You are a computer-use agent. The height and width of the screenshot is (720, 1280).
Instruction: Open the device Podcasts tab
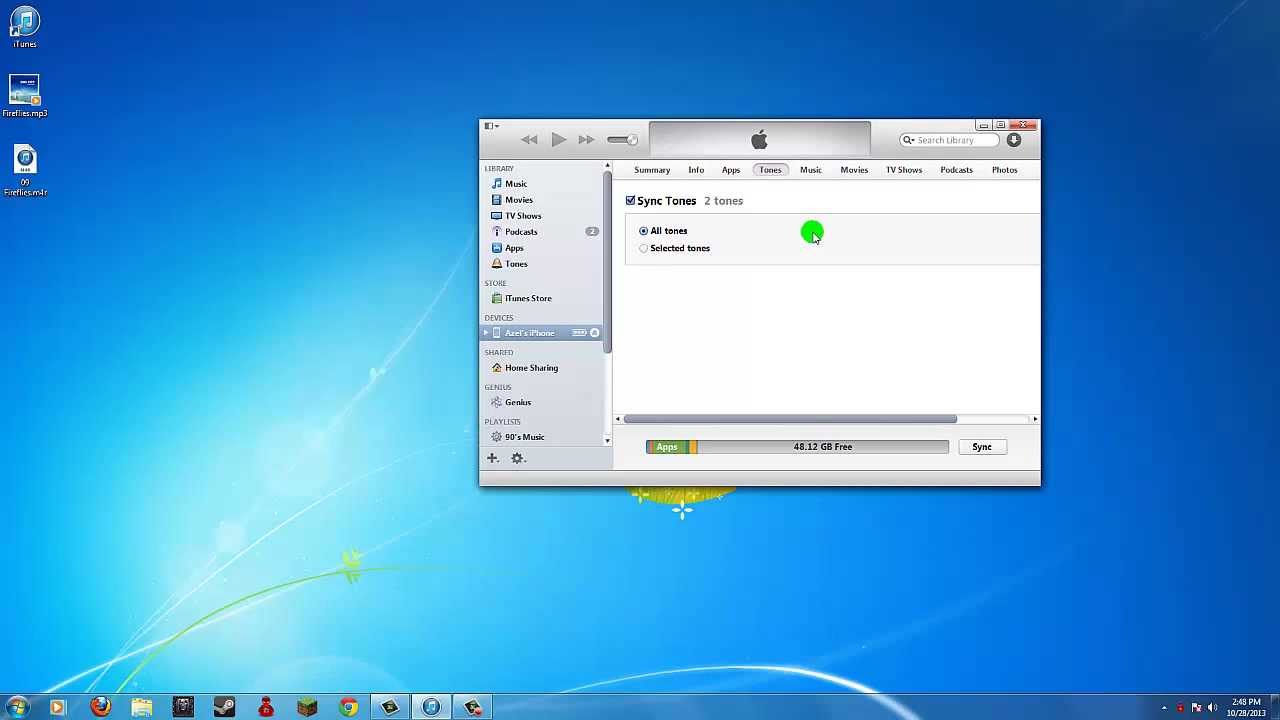click(956, 170)
